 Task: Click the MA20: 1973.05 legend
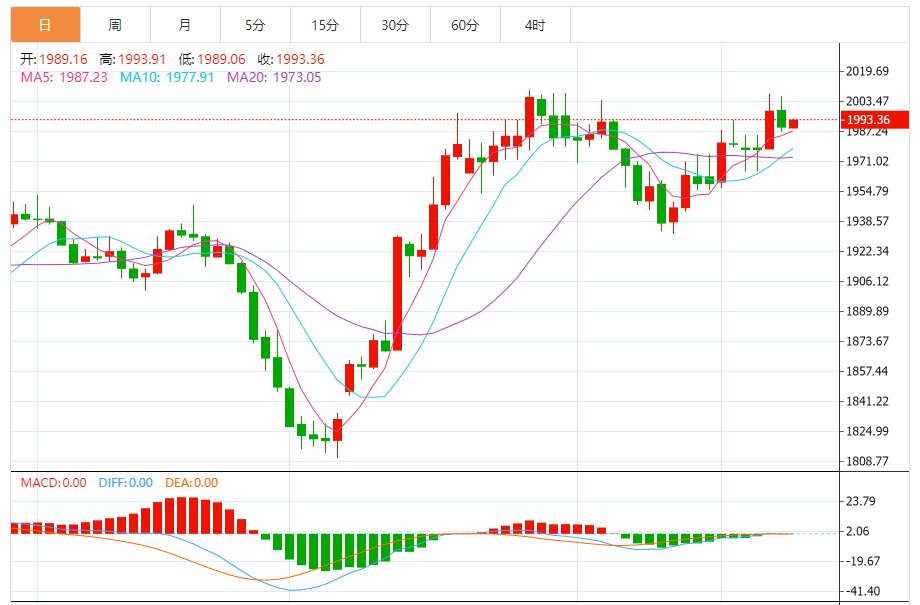pos(274,77)
